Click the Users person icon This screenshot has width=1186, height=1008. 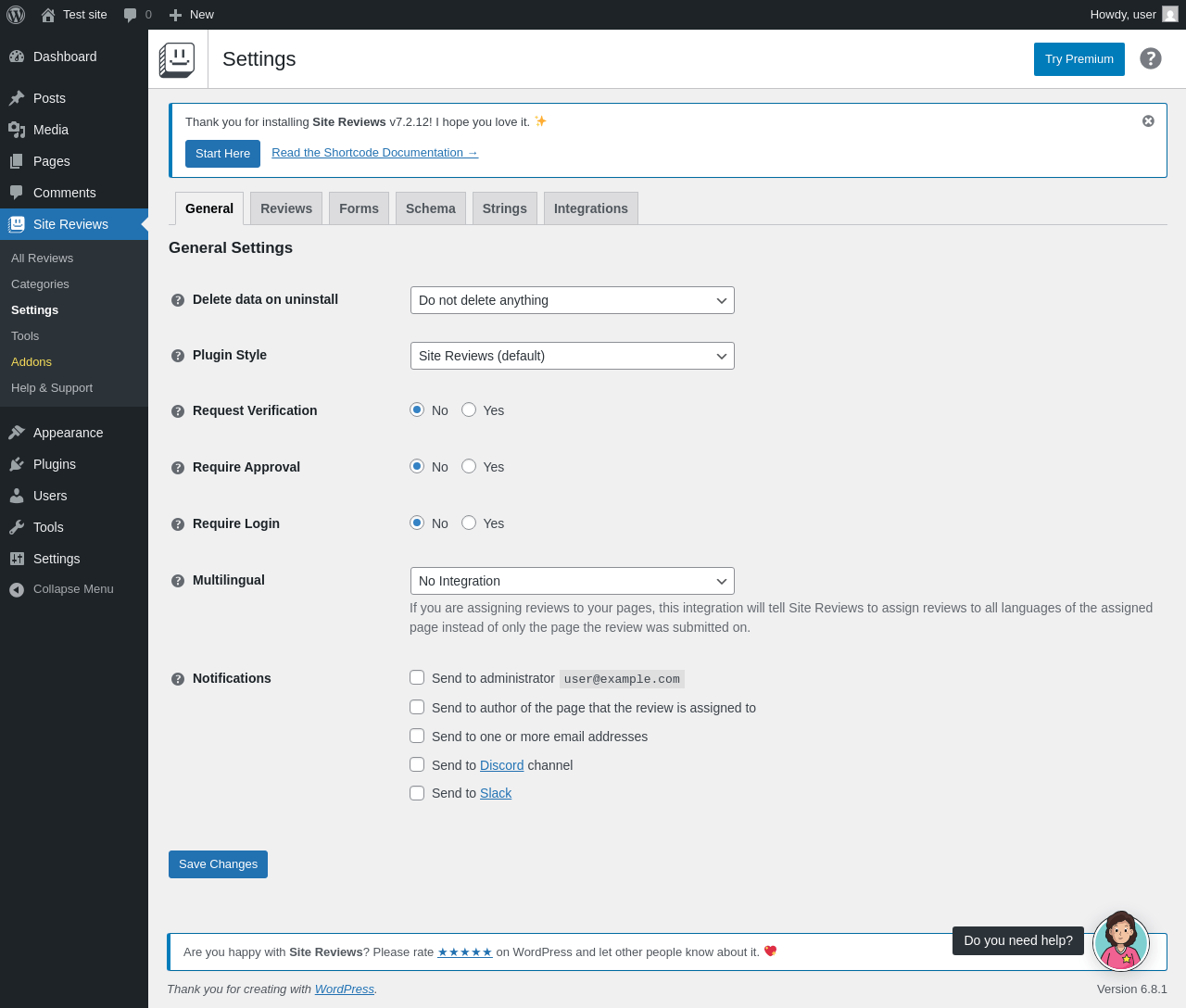(x=17, y=496)
